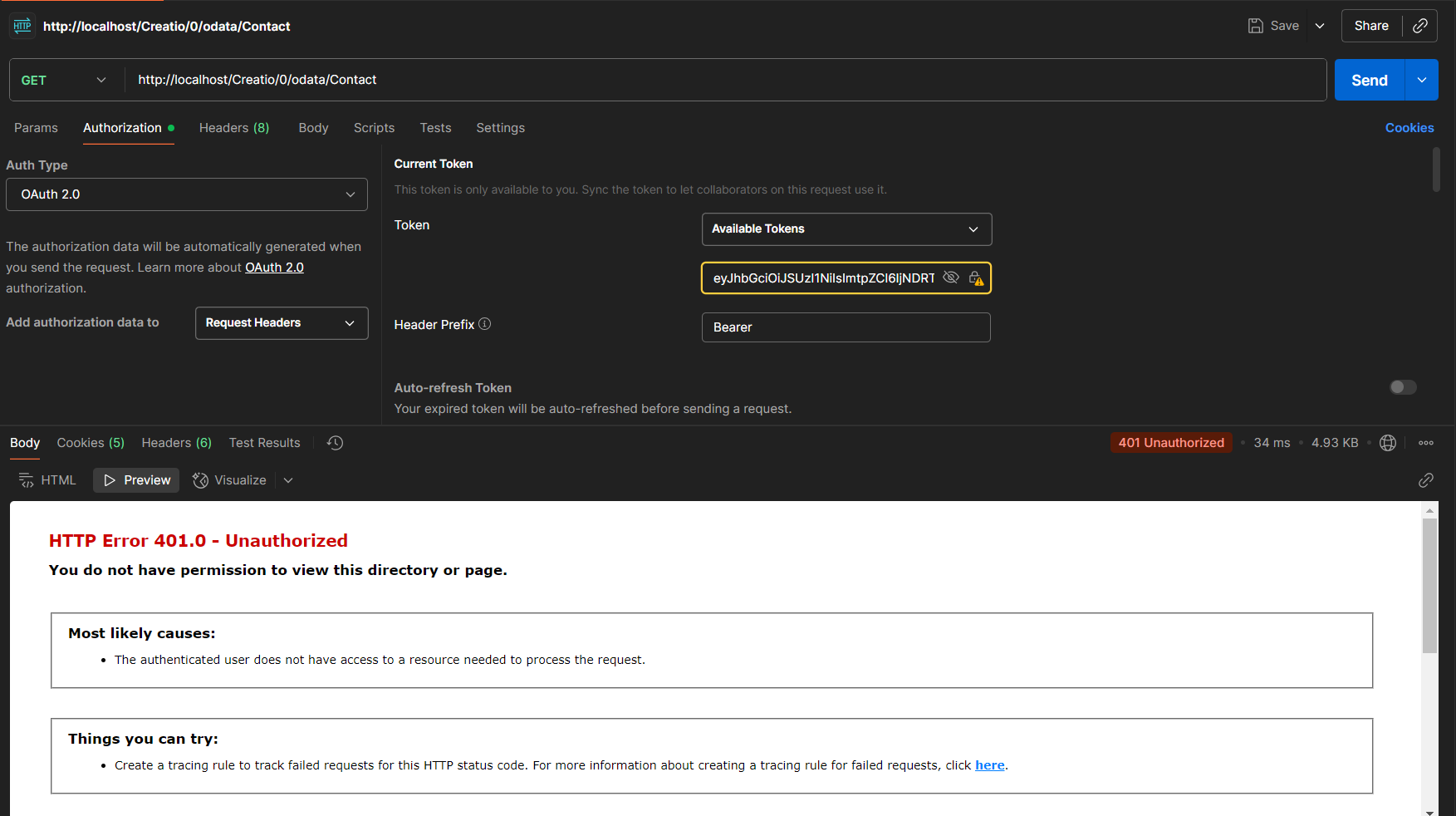Click the authorization panel scrollbar
The height and width of the screenshot is (816, 1456).
point(1436,170)
